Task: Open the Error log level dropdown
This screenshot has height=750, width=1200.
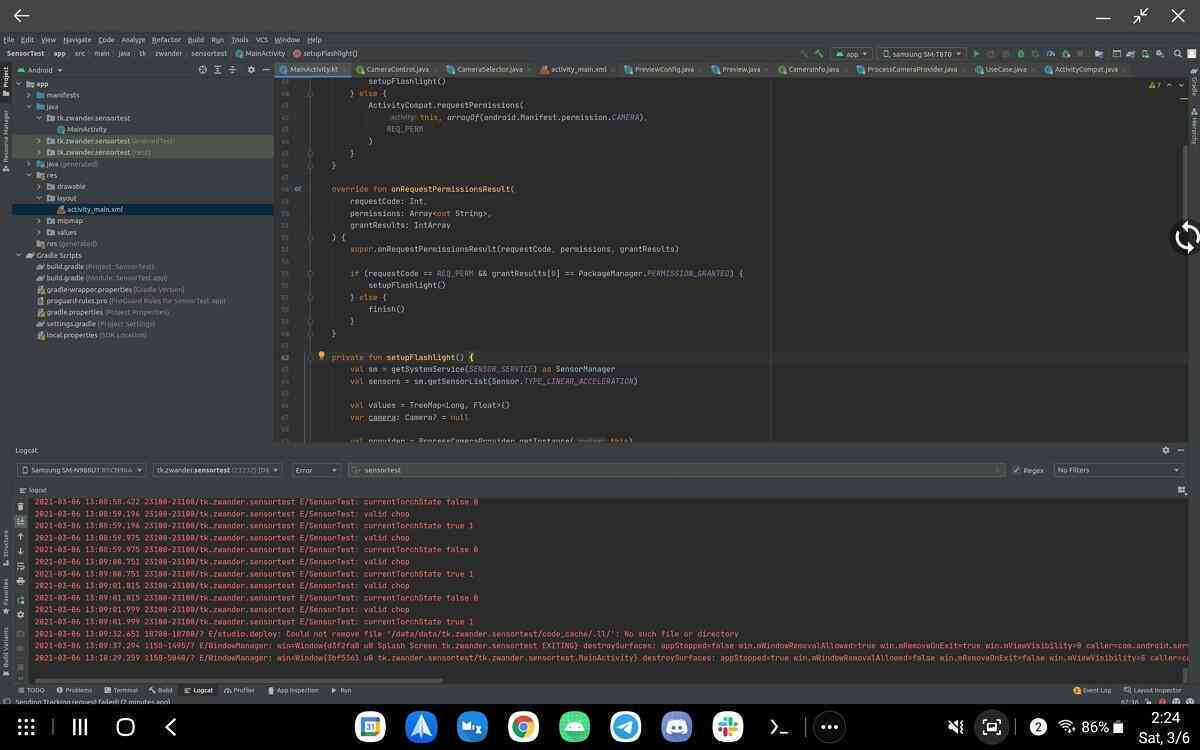Action: [x=316, y=470]
